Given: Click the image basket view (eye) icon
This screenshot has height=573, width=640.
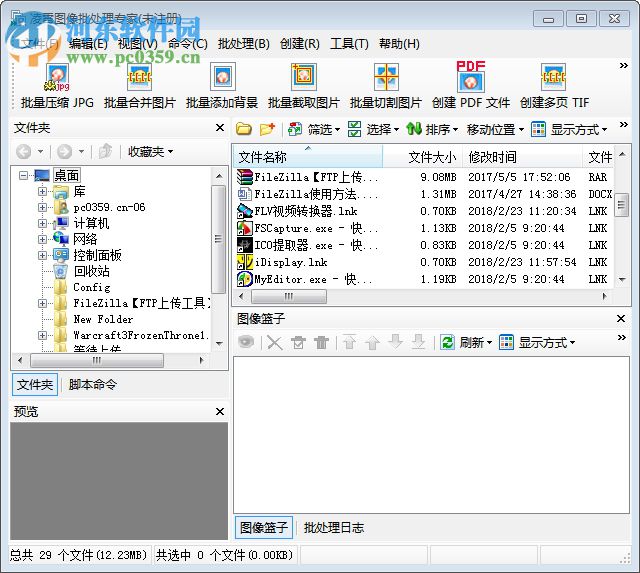Looking at the screenshot, I should 246,342.
